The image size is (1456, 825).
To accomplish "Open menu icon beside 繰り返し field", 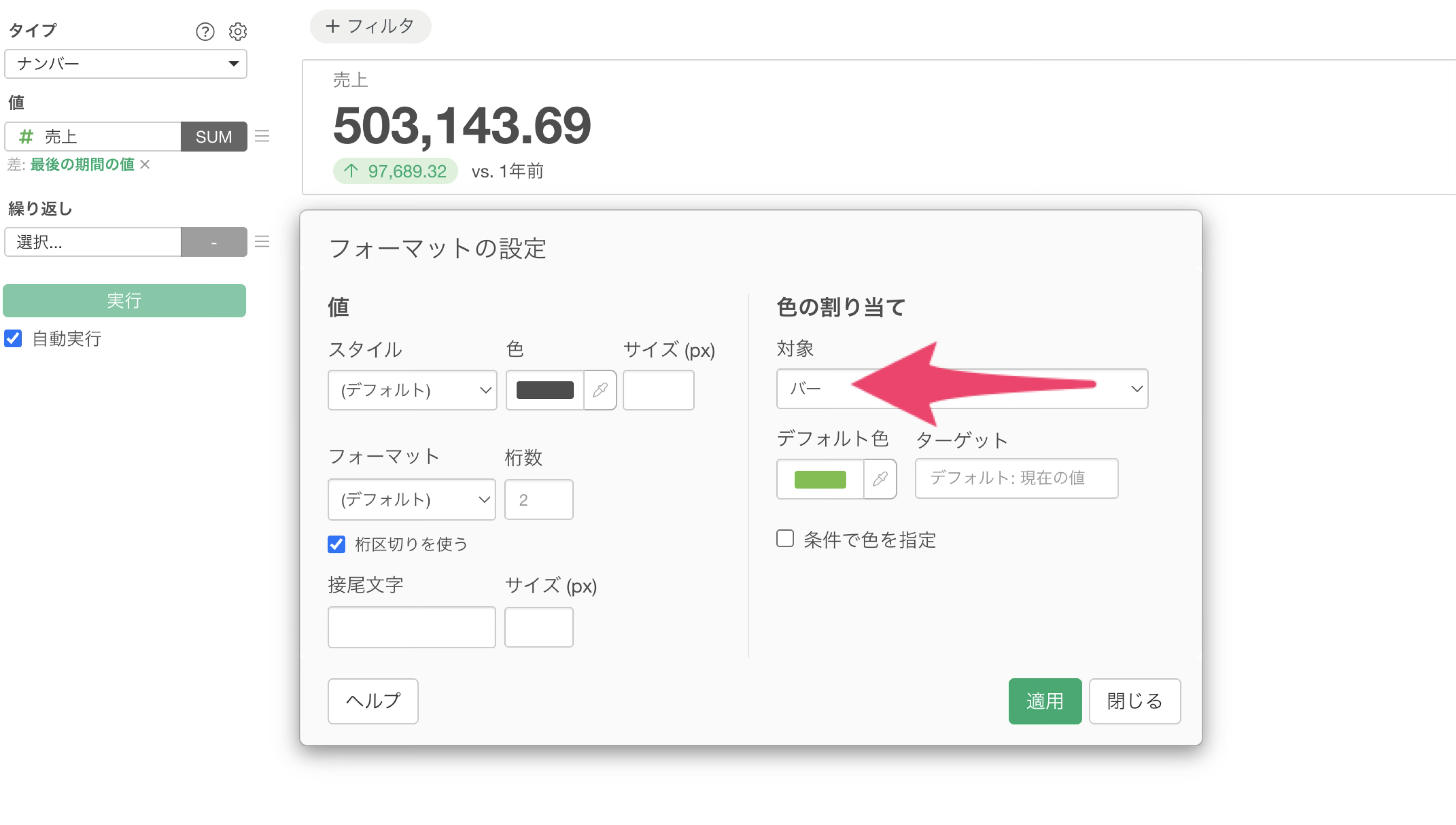I will point(262,241).
